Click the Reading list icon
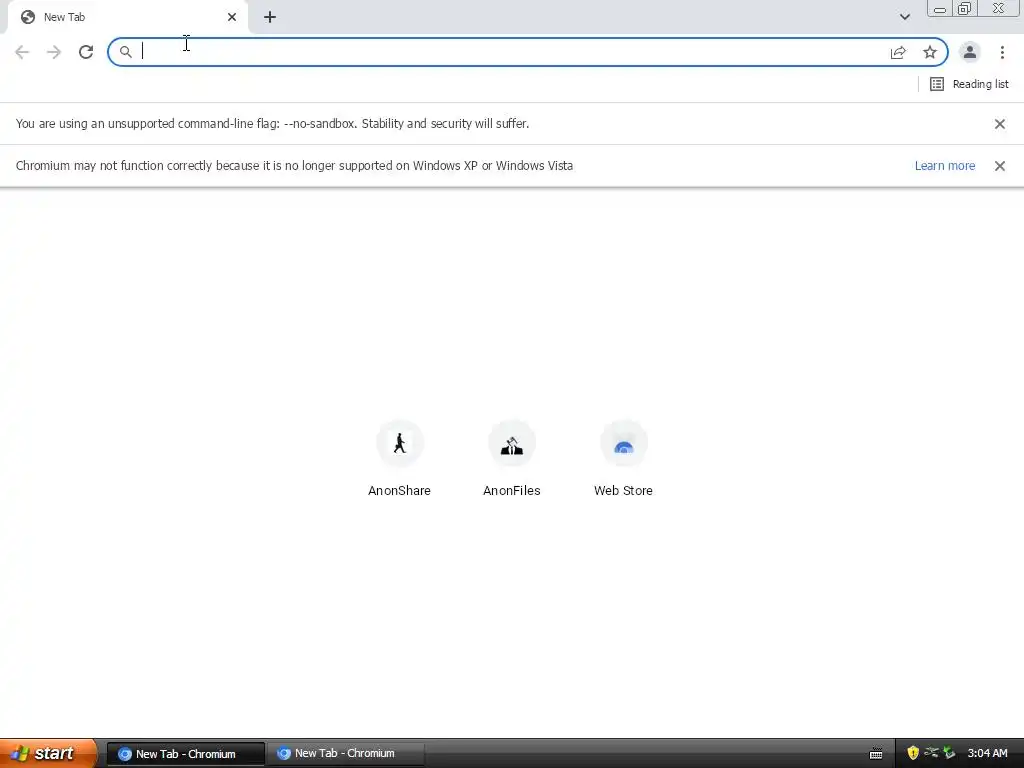This screenshot has height=768, width=1024. 936,84
